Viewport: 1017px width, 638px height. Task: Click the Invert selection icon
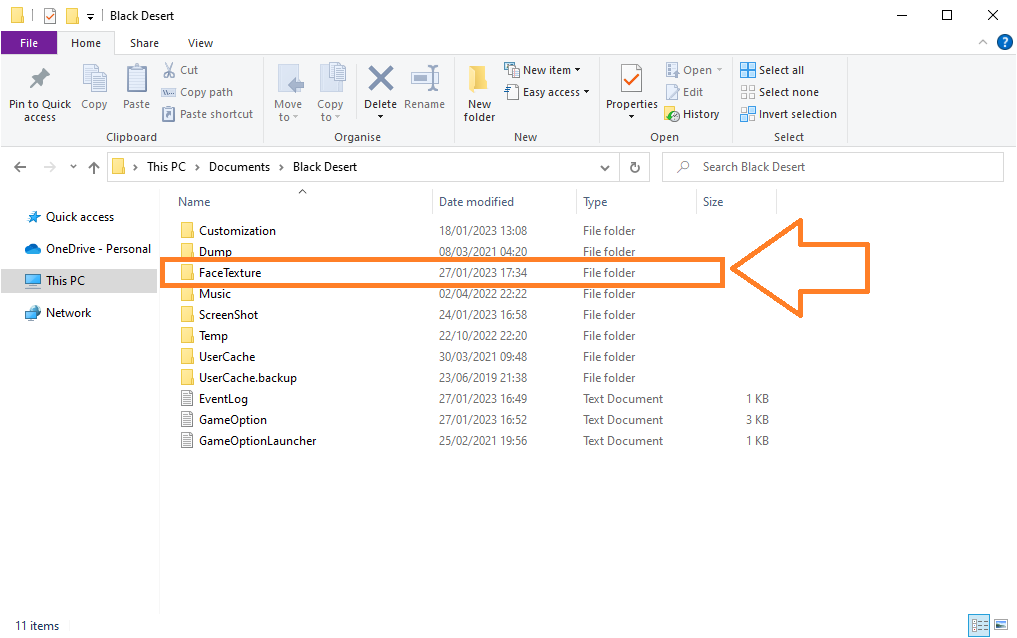coord(748,114)
